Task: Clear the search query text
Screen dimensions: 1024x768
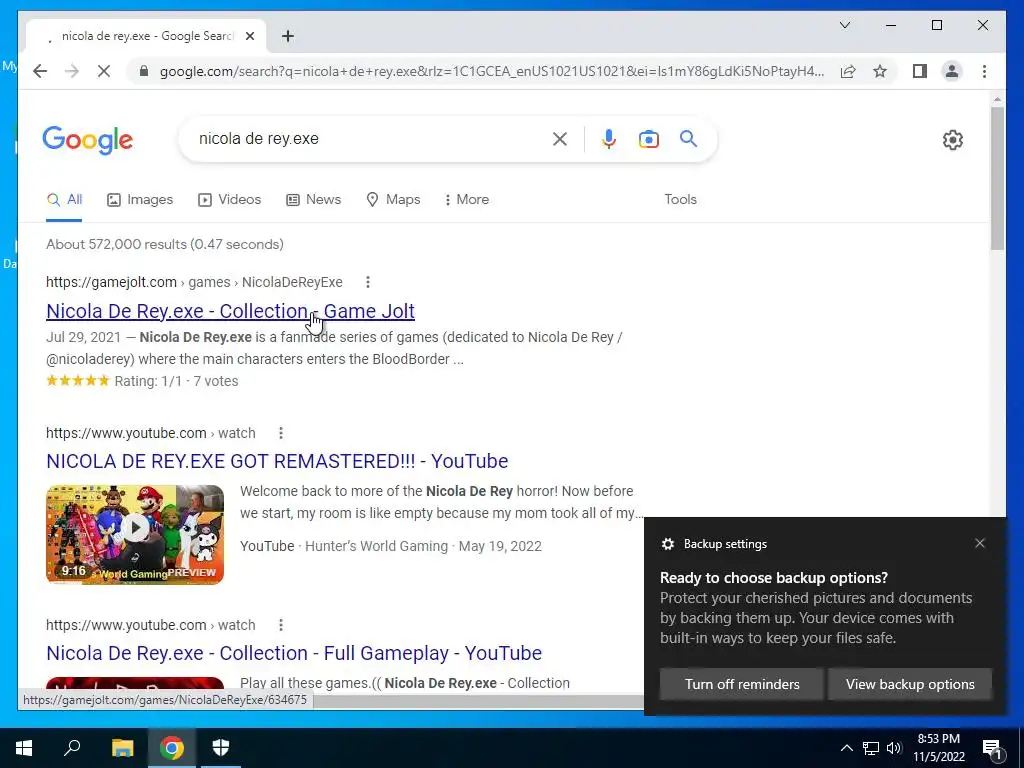Action: click(560, 138)
